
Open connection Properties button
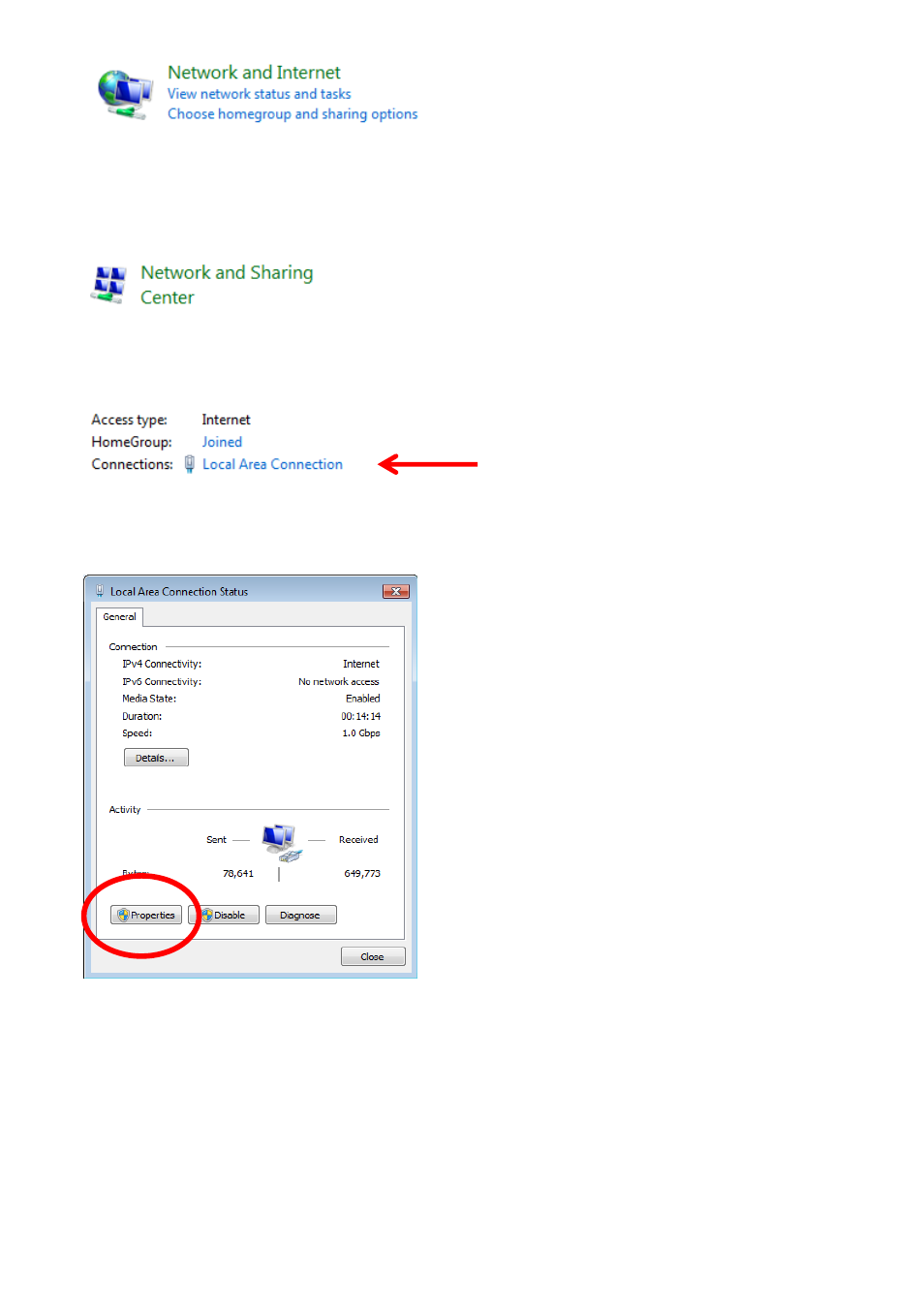(146, 915)
